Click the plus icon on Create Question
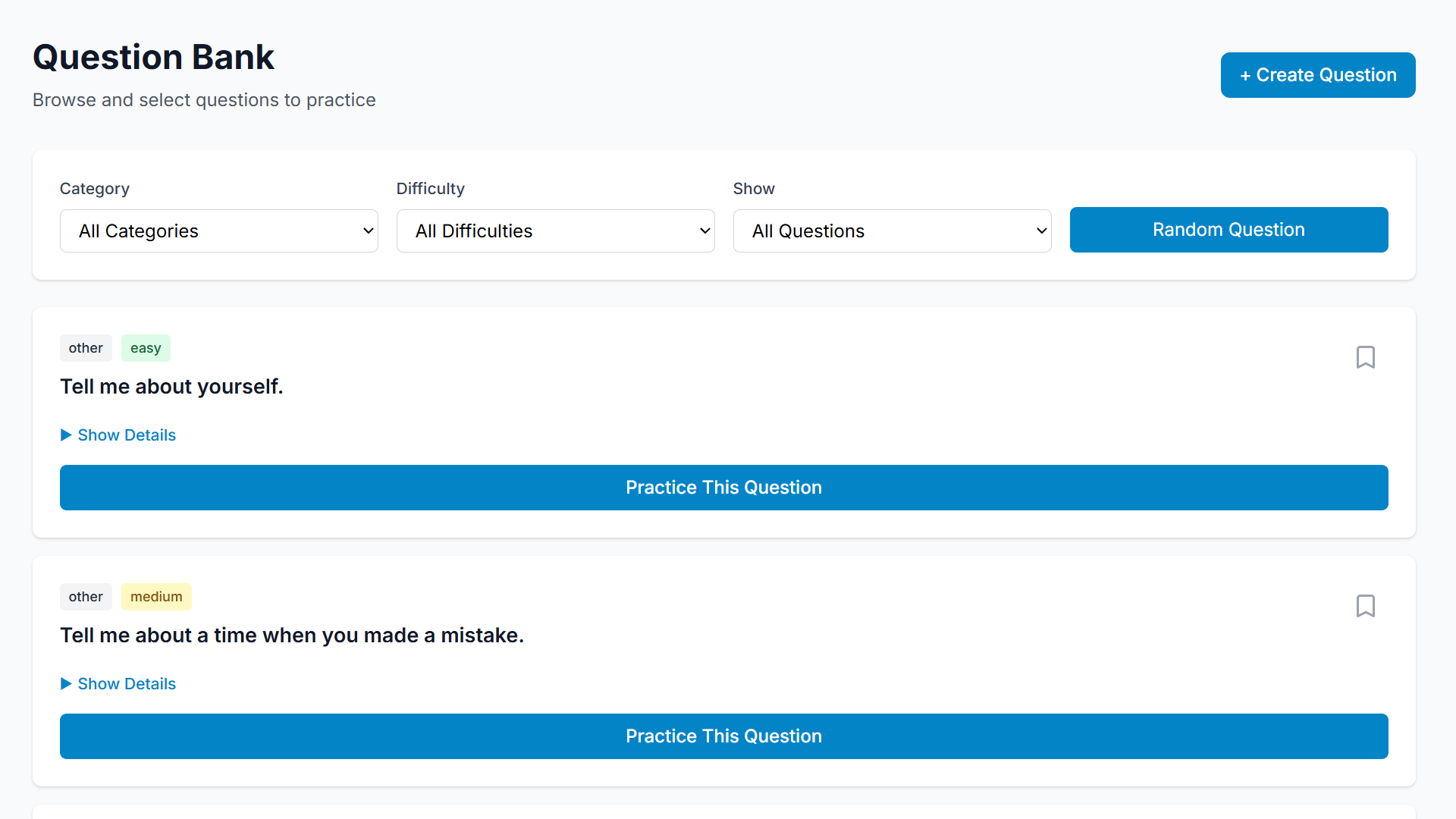Screen dimensions: 1456x819 coord(1246,75)
